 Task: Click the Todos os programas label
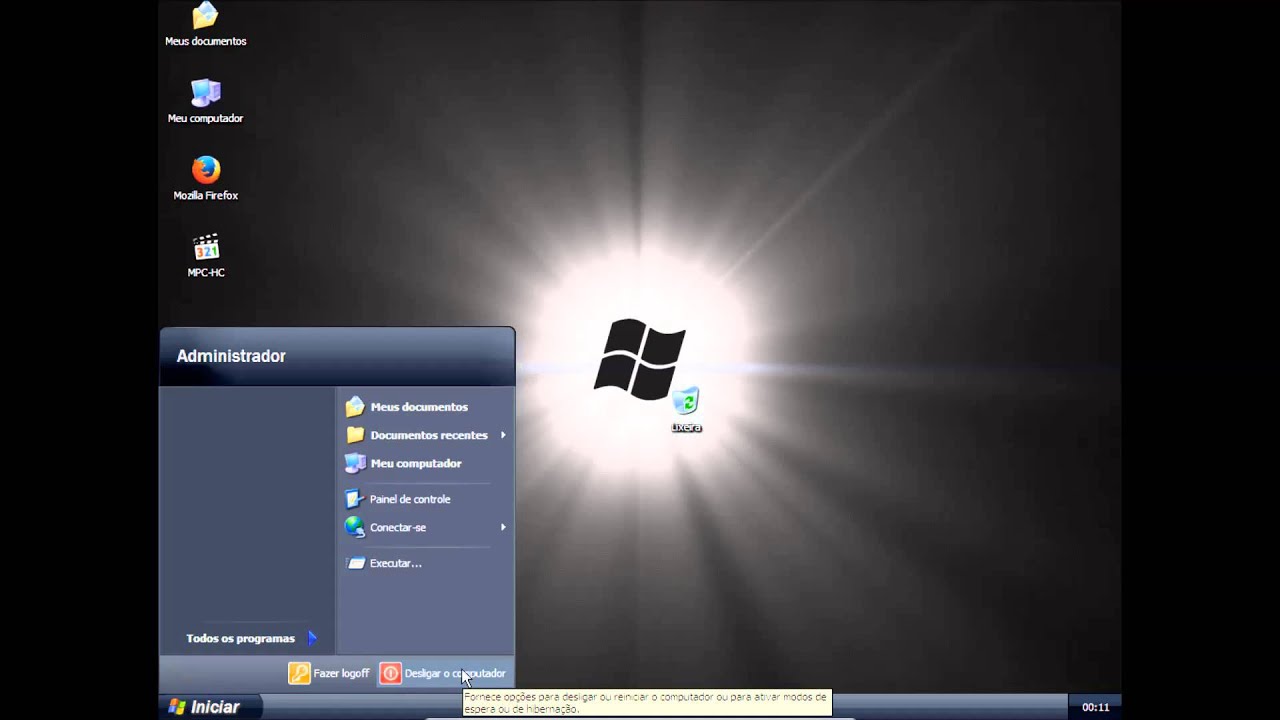[240, 638]
